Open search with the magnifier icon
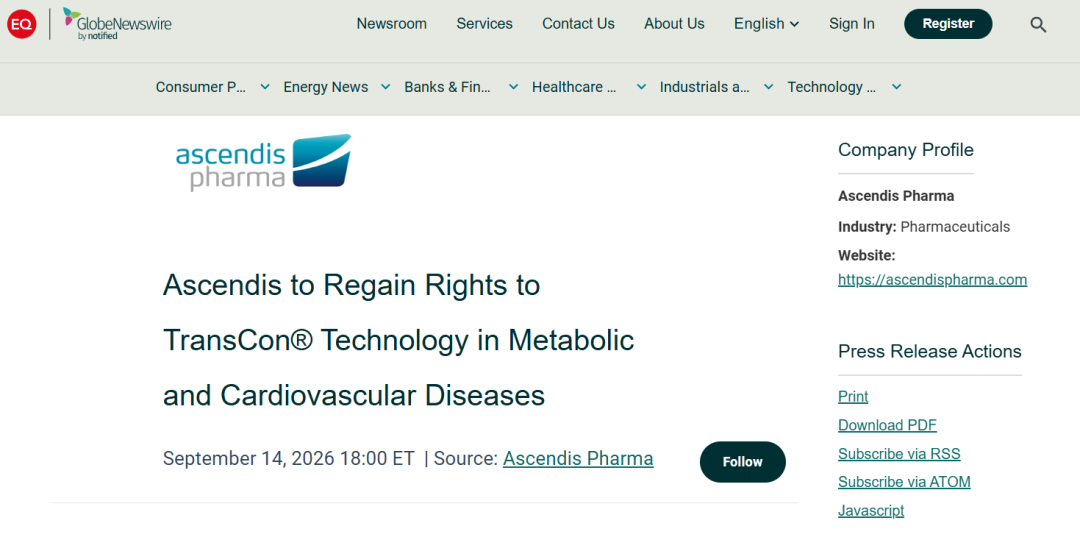Image resolution: width=1080 pixels, height=540 pixels. (1038, 25)
